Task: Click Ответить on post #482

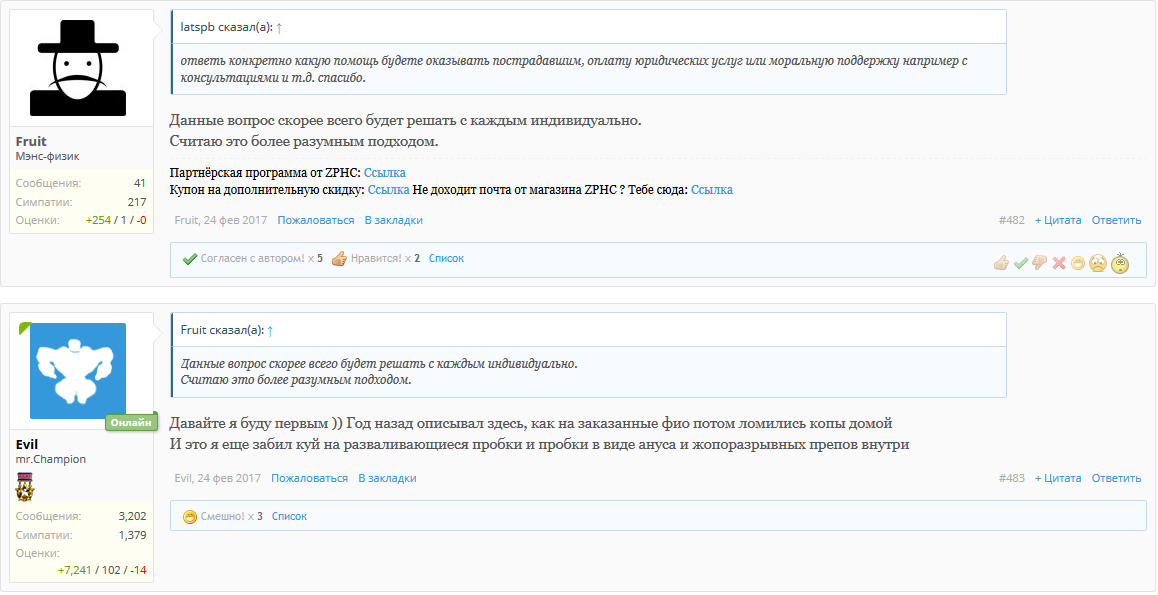Action: pos(1116,220)
